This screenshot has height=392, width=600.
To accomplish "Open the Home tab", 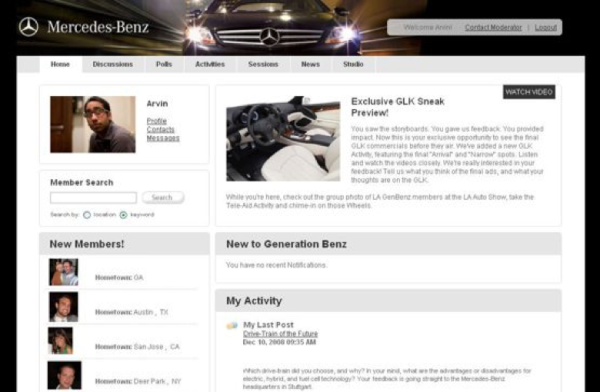I will [60, 64].
